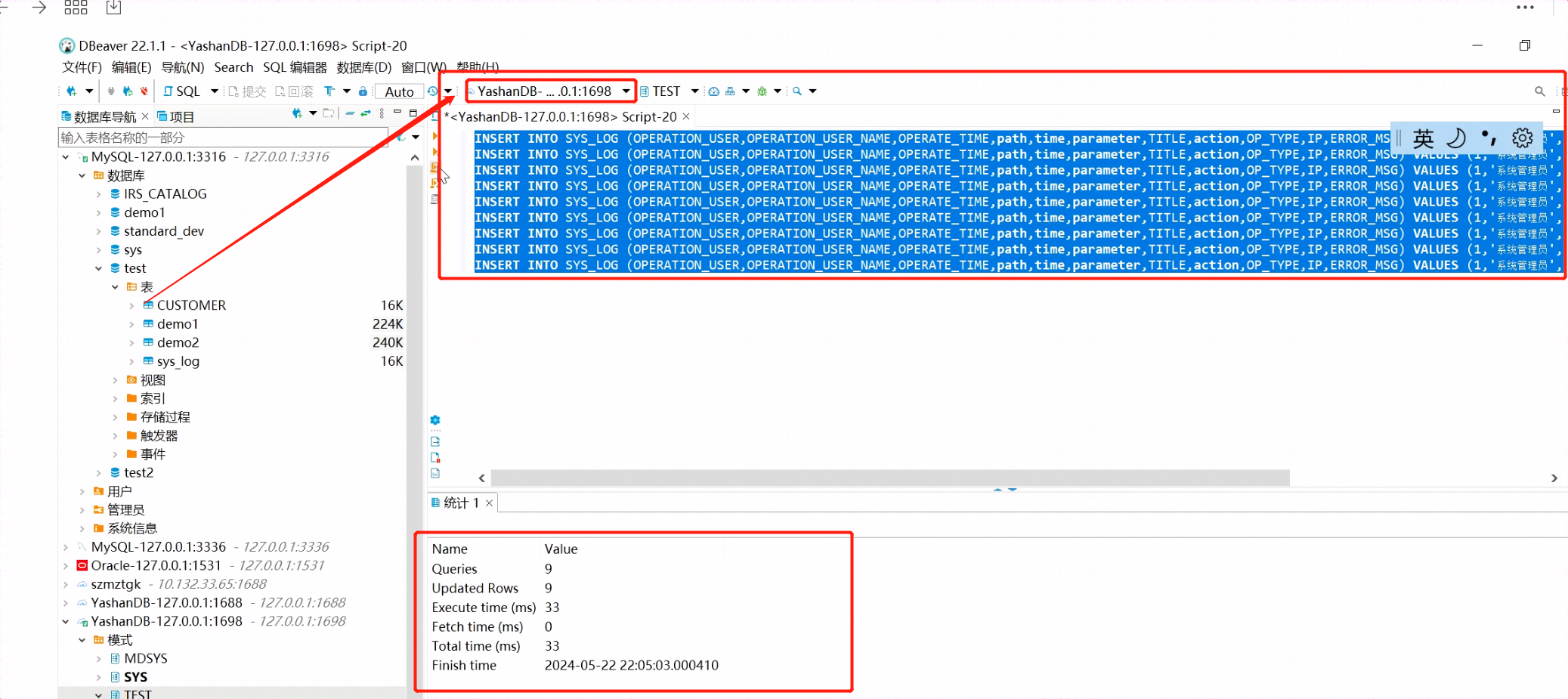Export results with the export icon in editor sidebar
This screenshot has width=1568, height=699.
point(435,441)
